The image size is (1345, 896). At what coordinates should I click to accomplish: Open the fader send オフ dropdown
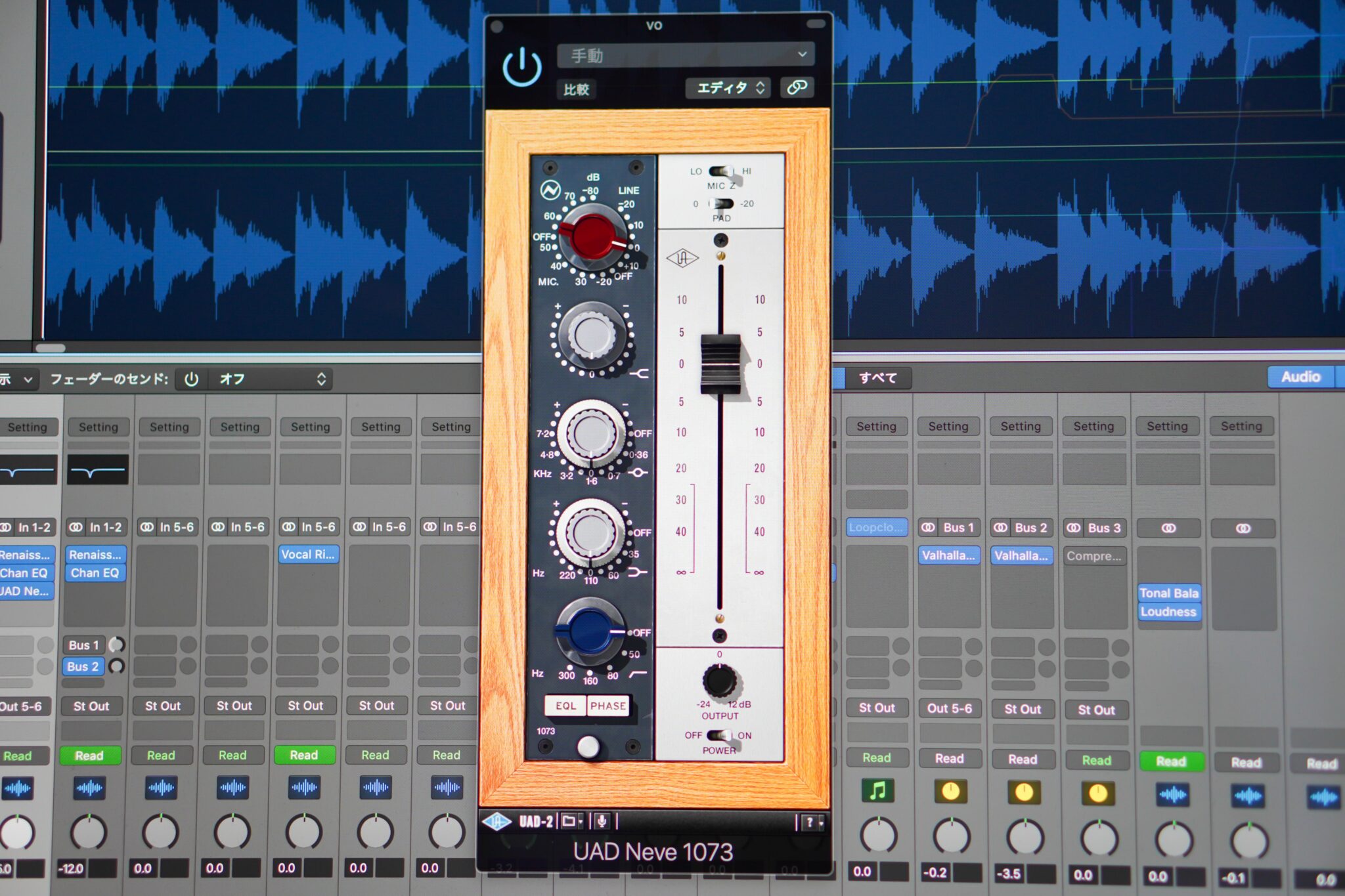[x=271, y=379]
